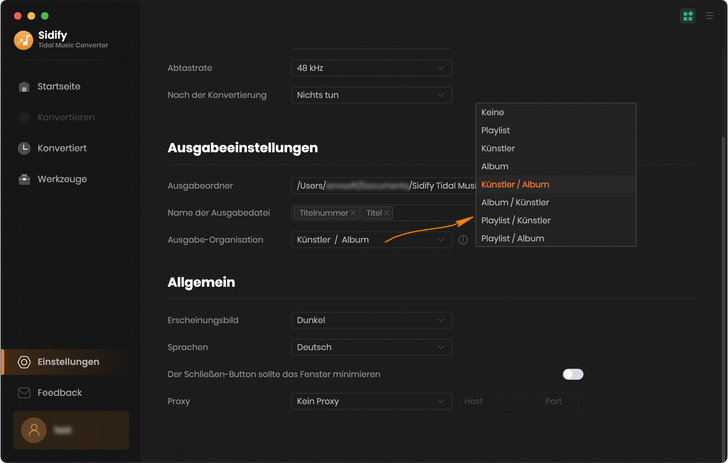728x463 pixels.
Task: Open the Werkzeuge toolbox icon
Action: (x=25, y=179)
